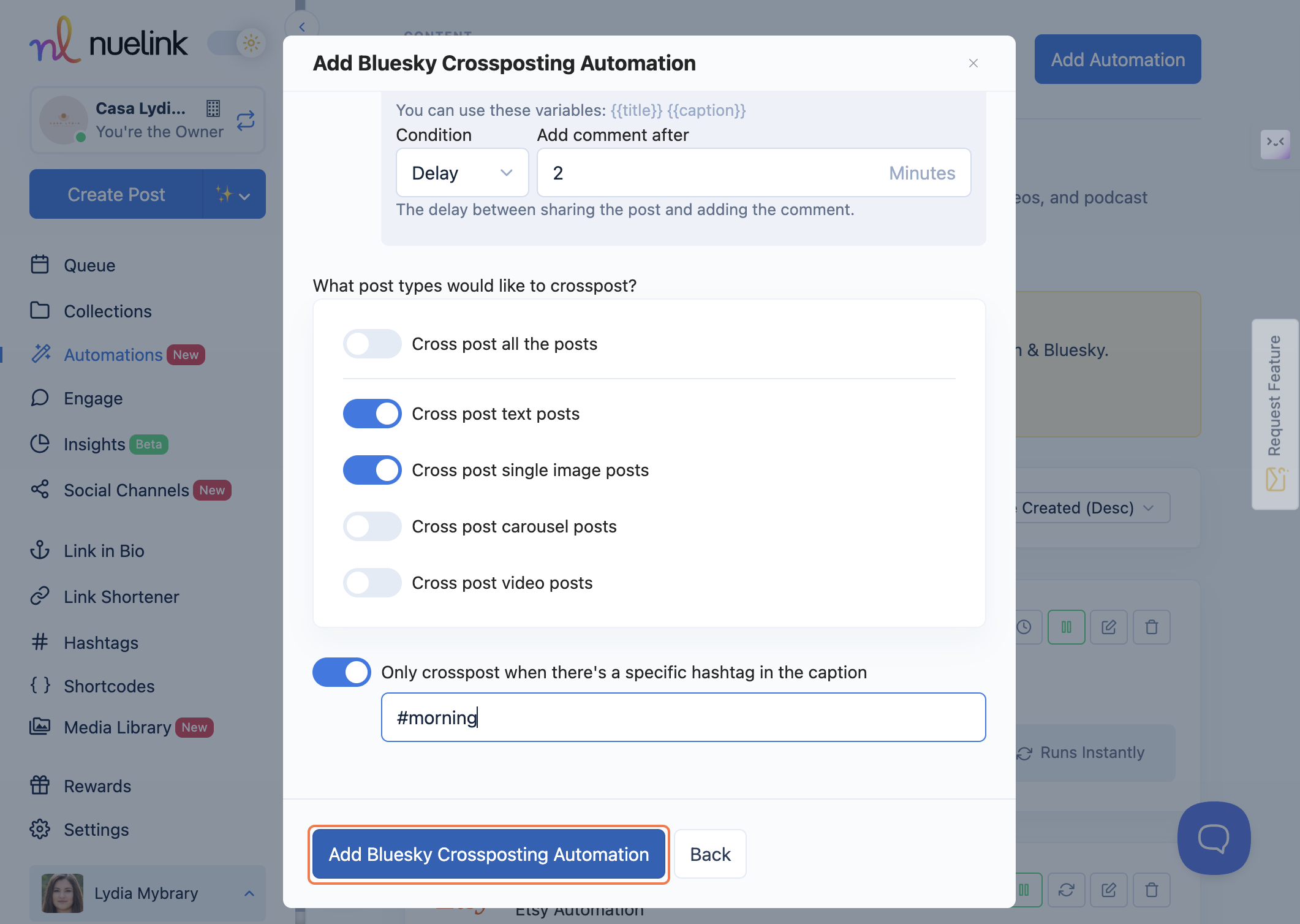Open the Queue calendar icon
Viewport: 1300px width, 924px height.
(x=40, y=265)
